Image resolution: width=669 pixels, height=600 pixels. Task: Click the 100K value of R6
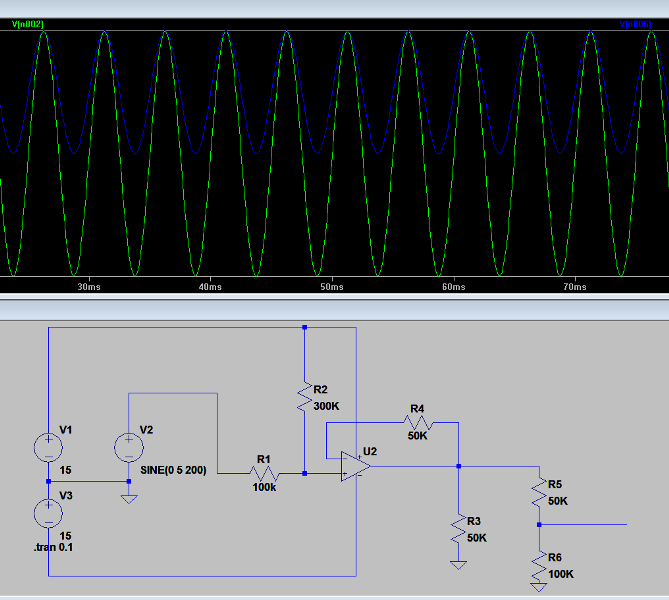point(561,574)
